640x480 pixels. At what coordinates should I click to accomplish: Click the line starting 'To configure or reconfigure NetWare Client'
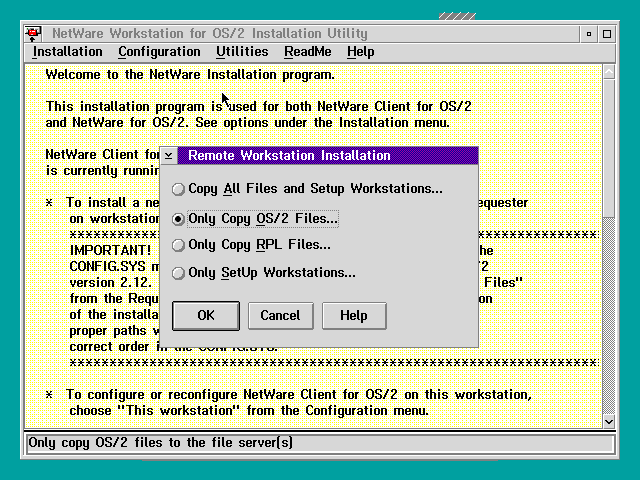tap(299, 395)
